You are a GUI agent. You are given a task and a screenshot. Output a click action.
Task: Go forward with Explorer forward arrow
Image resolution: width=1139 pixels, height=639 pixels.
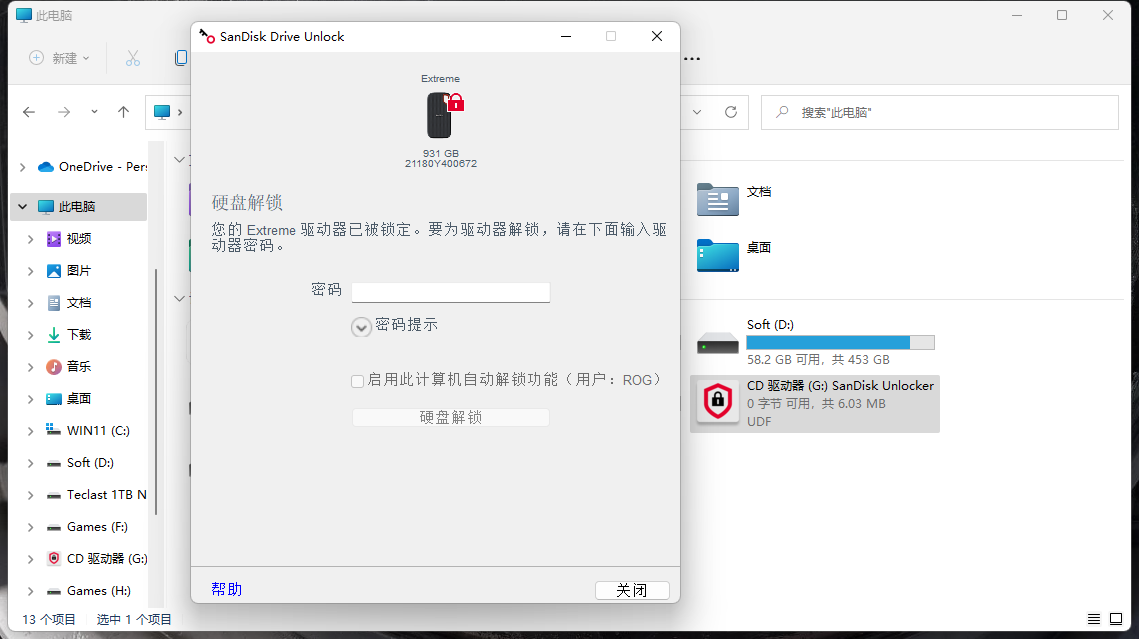pyautogui.click(x=64, y=112)
